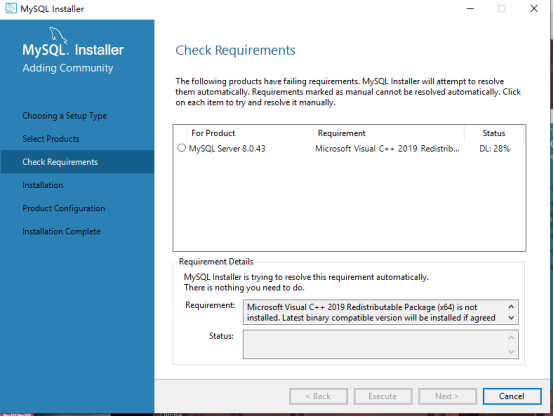Image resolution: width=554 pixels, height=417 pixels.
Task: Jump to the Installation step
Action: 43,185
